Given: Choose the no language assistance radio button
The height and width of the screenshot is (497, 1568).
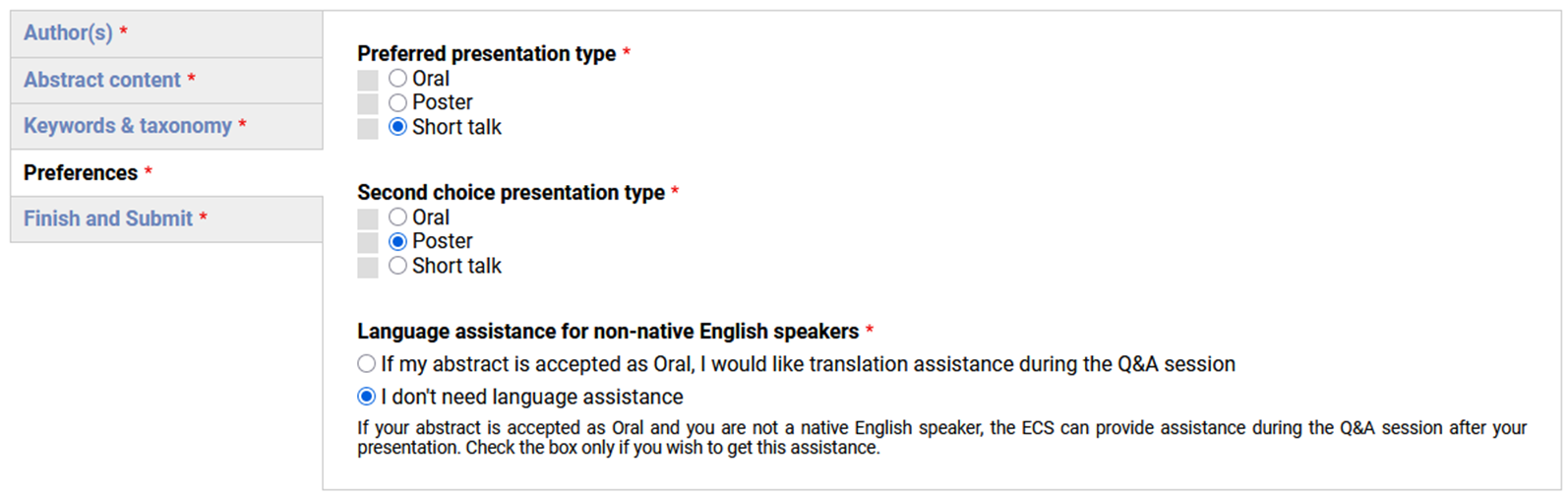Looking at the screenshot, I should [x=366, y=397].
